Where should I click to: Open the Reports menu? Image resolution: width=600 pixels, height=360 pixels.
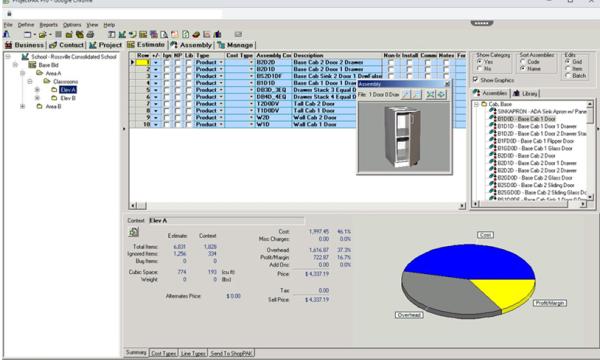49,25
